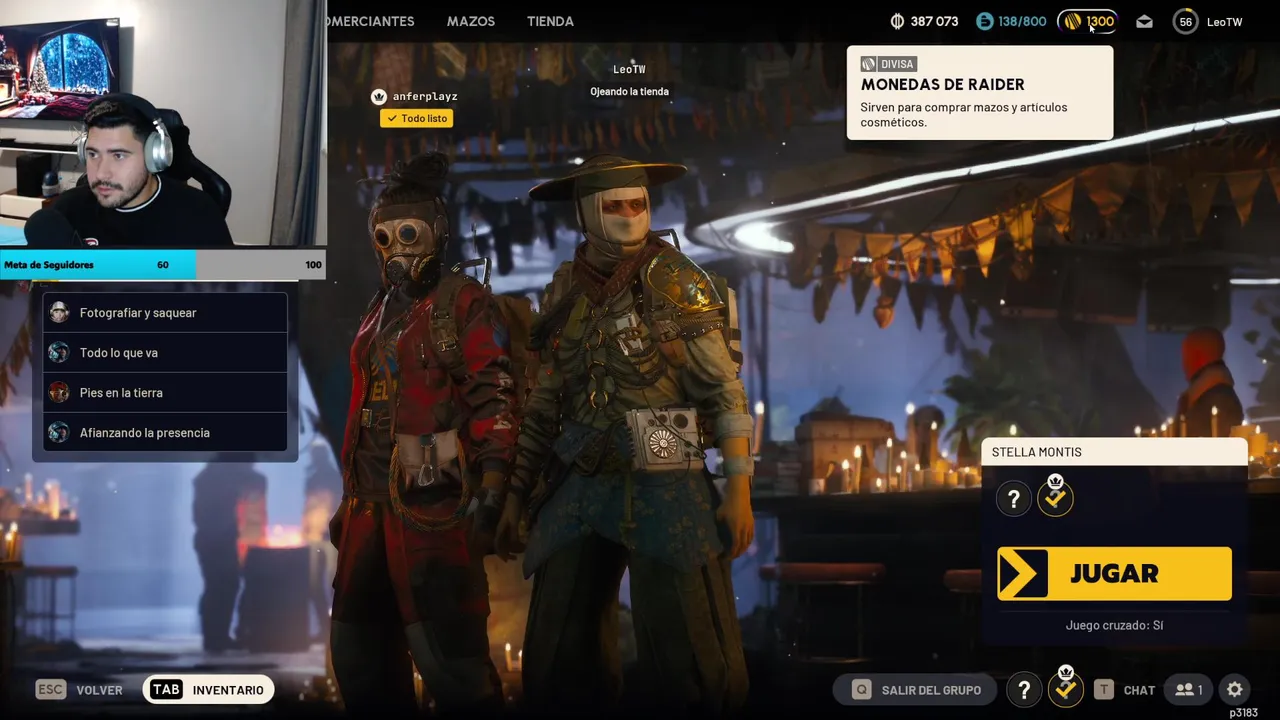Click the Pies en la tierra portrait icon

pyautogui.click(x=59, y=393)
